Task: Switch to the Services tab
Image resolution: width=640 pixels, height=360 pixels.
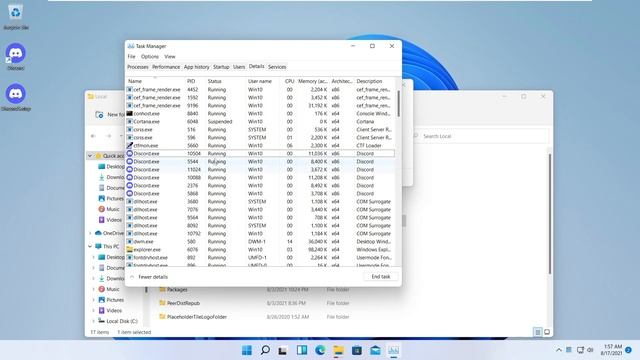Action: [277, 67]
